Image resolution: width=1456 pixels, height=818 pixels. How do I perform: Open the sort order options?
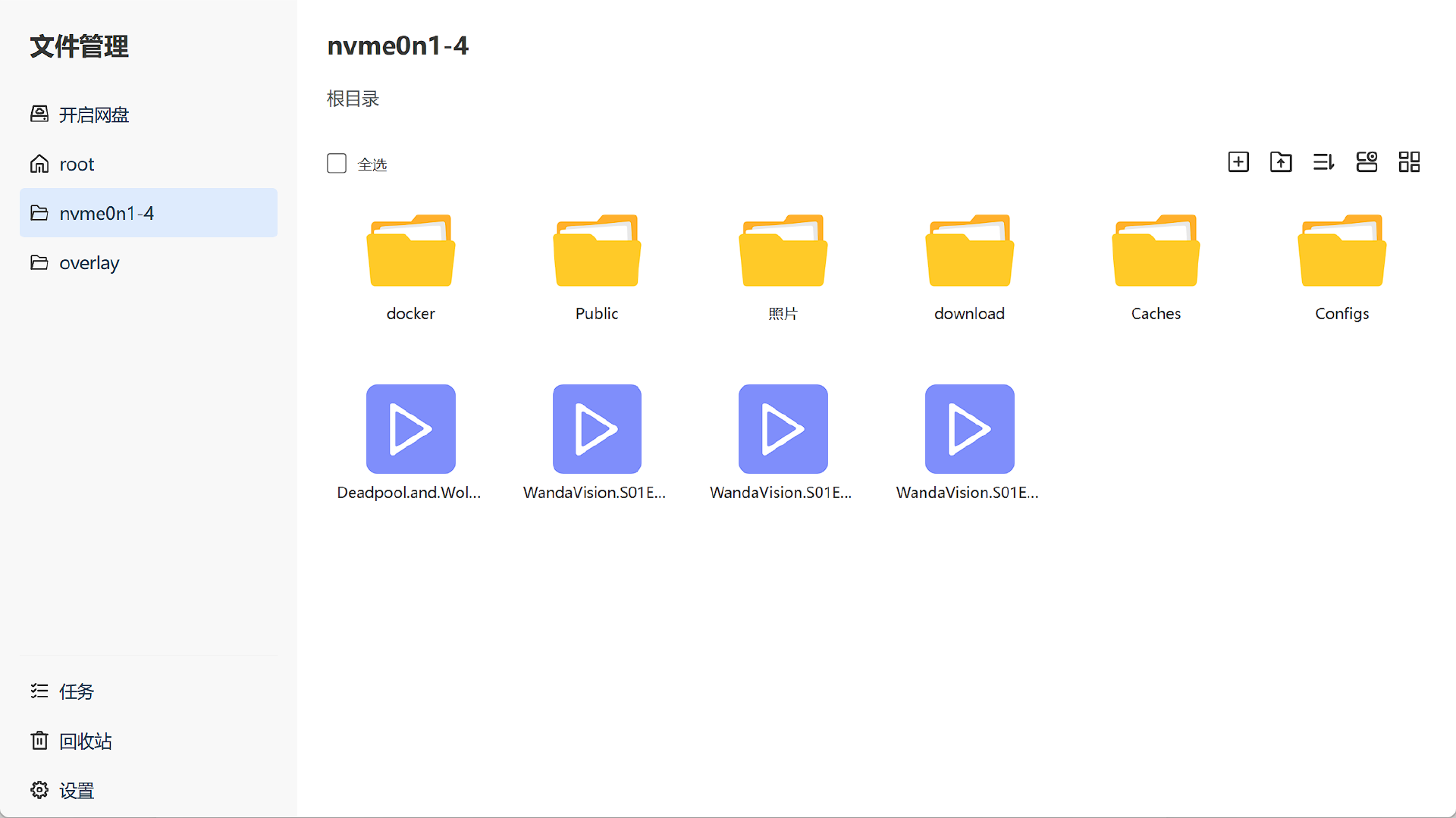coord(1323,162)
